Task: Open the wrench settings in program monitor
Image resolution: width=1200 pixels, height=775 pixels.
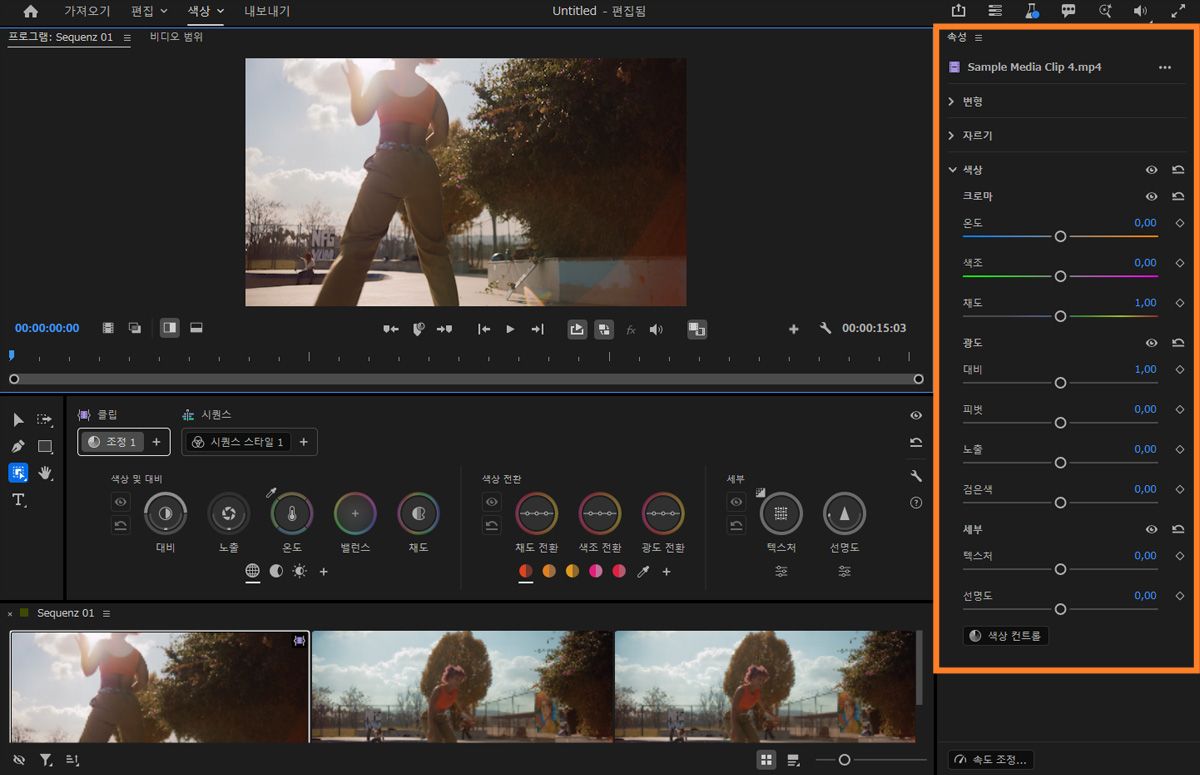Action: click(x=825, y=328)
